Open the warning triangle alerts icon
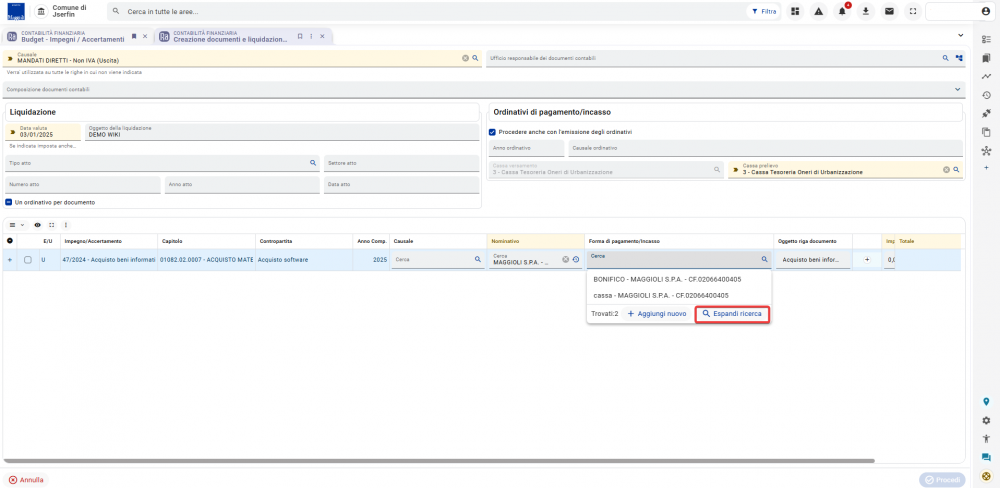 click(x=818, y=11)
